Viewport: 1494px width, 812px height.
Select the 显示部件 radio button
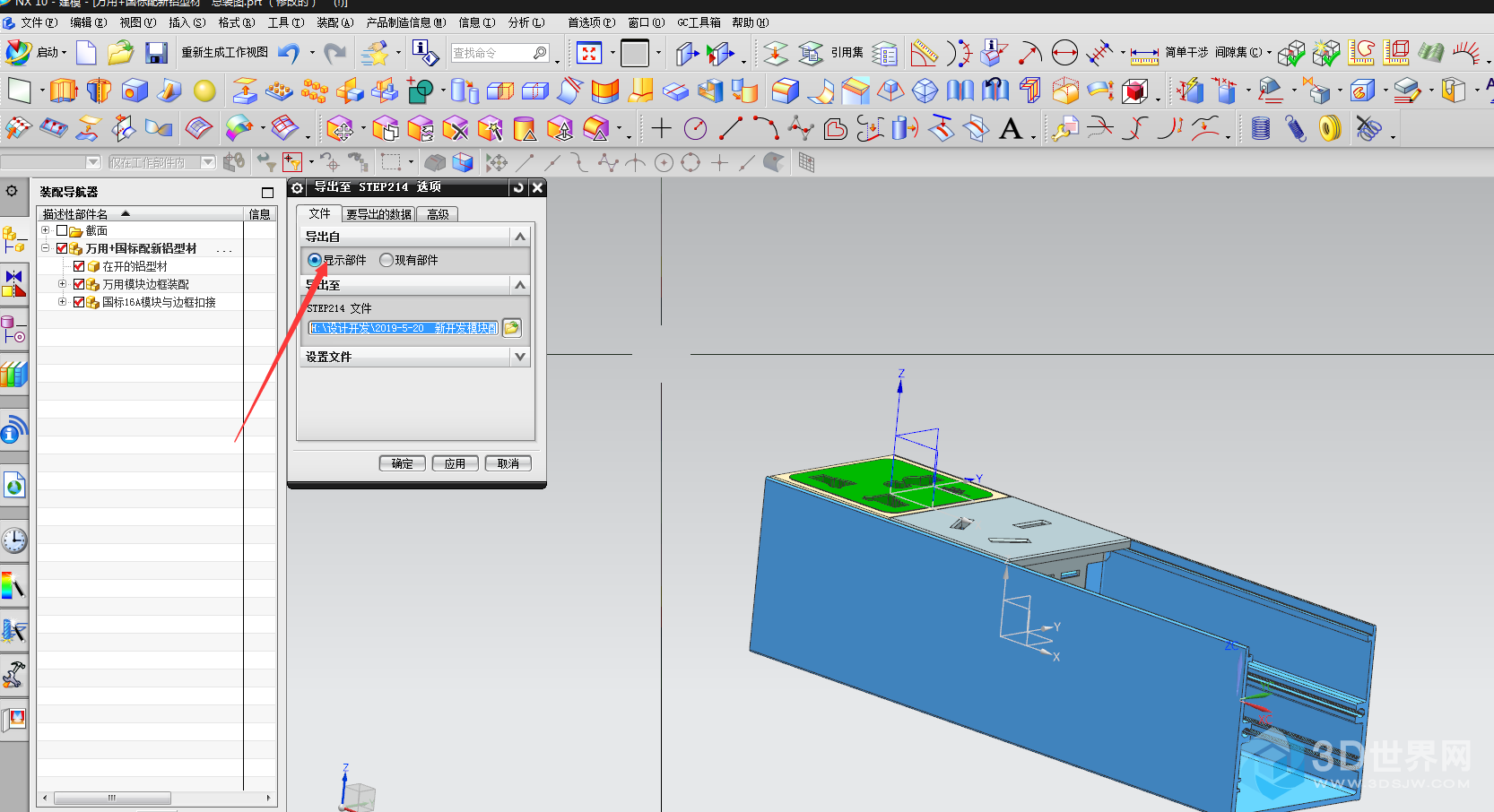(315, 260)
